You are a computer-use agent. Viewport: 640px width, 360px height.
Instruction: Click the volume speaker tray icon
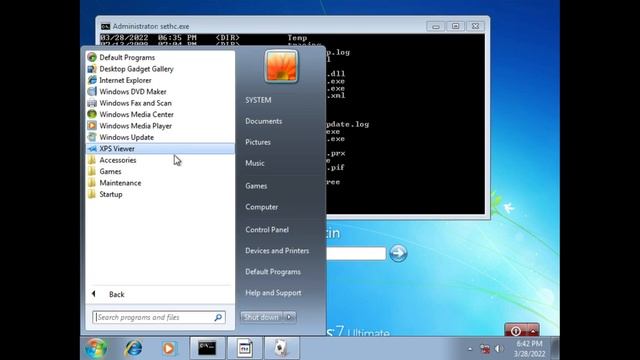(x=499, y=349)
